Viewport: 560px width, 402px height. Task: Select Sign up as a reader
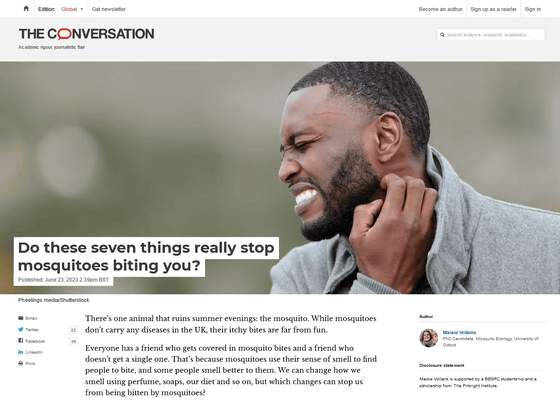click(x=493, y=9)
